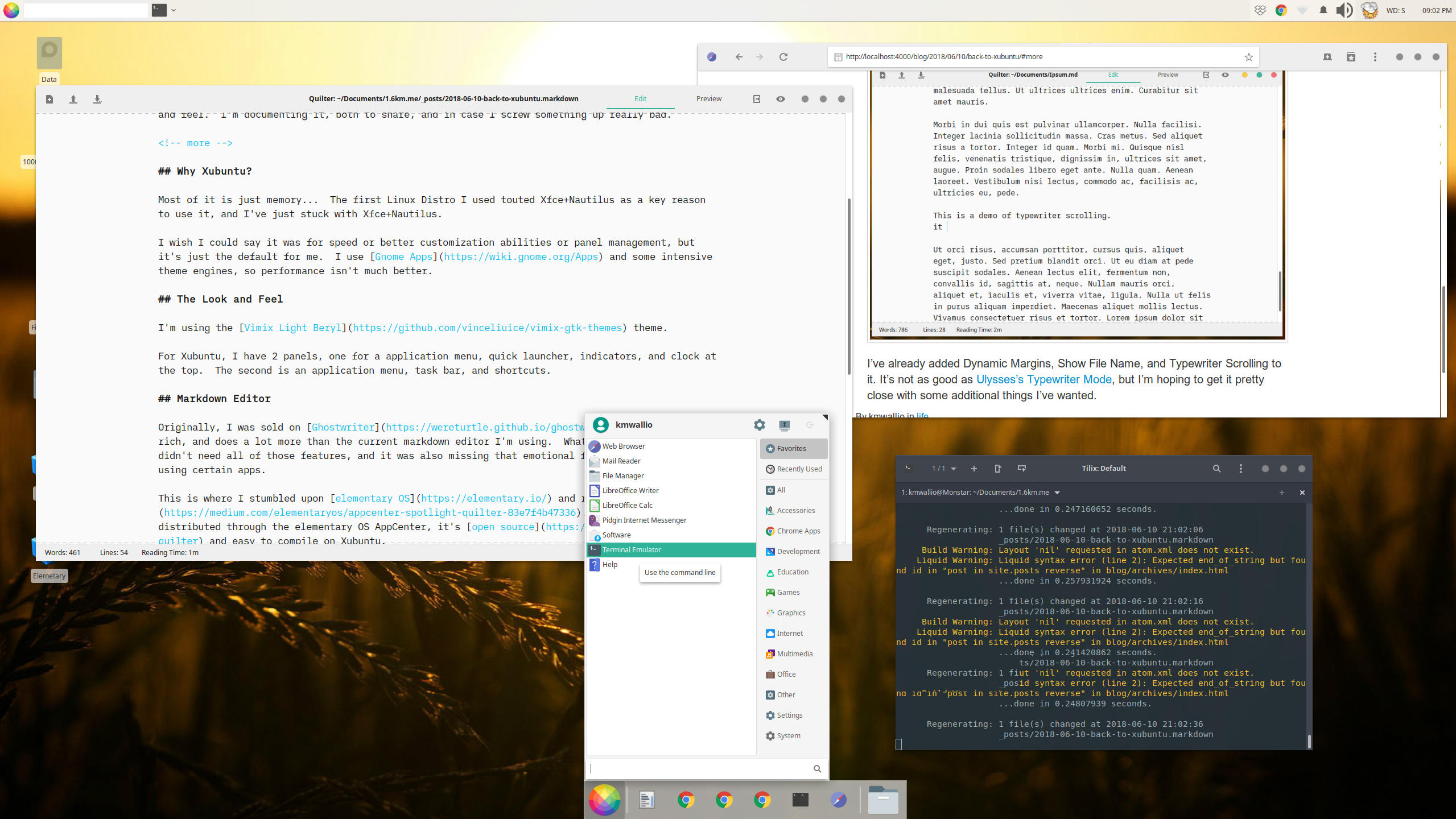Click the volume speaker tray icon

point(1344,10)
